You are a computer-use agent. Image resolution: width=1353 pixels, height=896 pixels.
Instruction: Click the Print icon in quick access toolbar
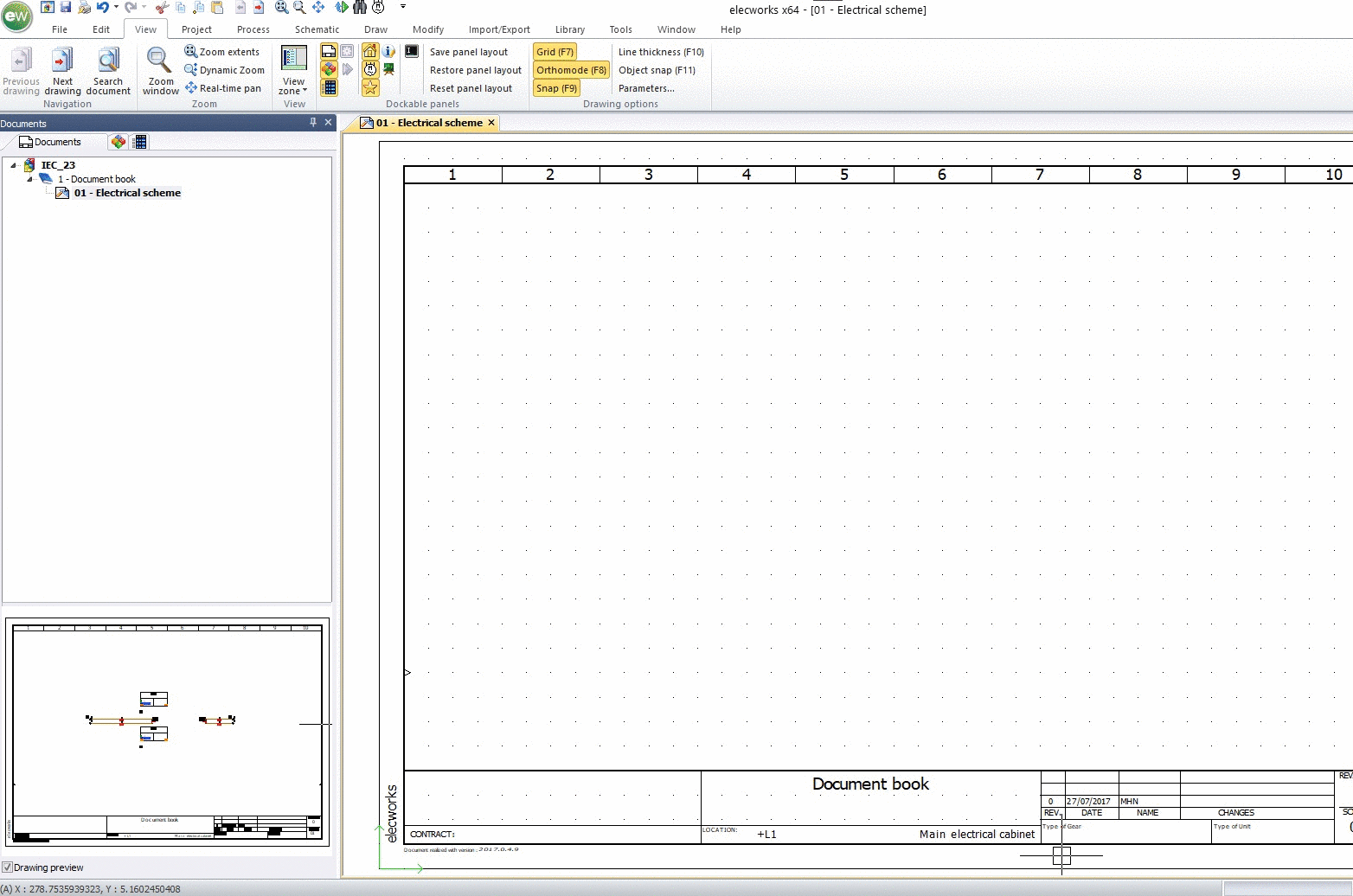click(x=84, y=7)
